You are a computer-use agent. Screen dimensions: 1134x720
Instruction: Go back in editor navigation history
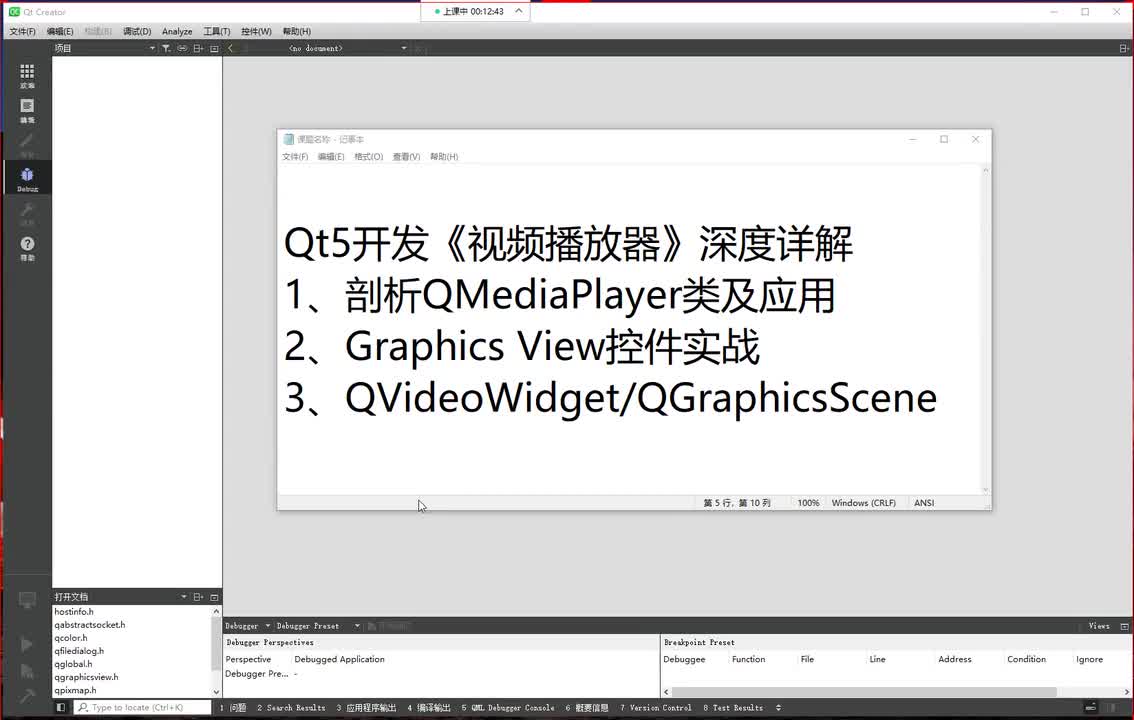tap(231, 48)
